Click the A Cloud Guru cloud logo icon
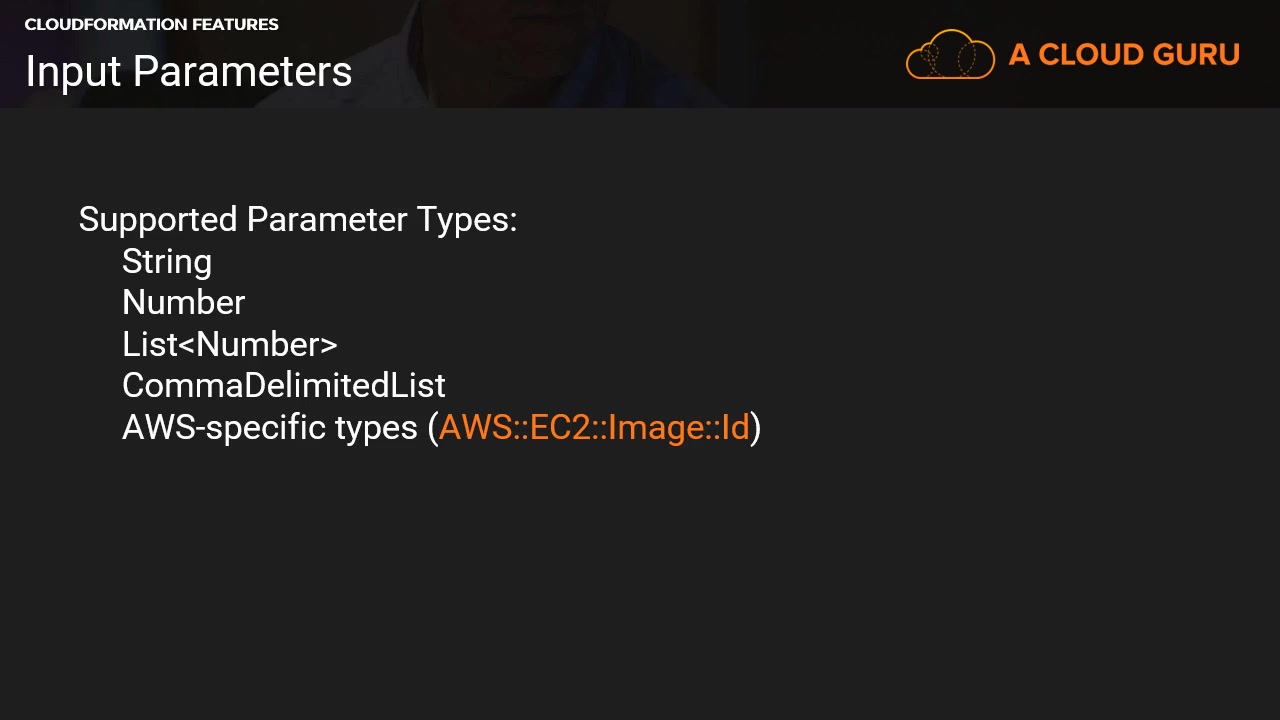This screenshot has width=1280, height=720. click(950, 54)
